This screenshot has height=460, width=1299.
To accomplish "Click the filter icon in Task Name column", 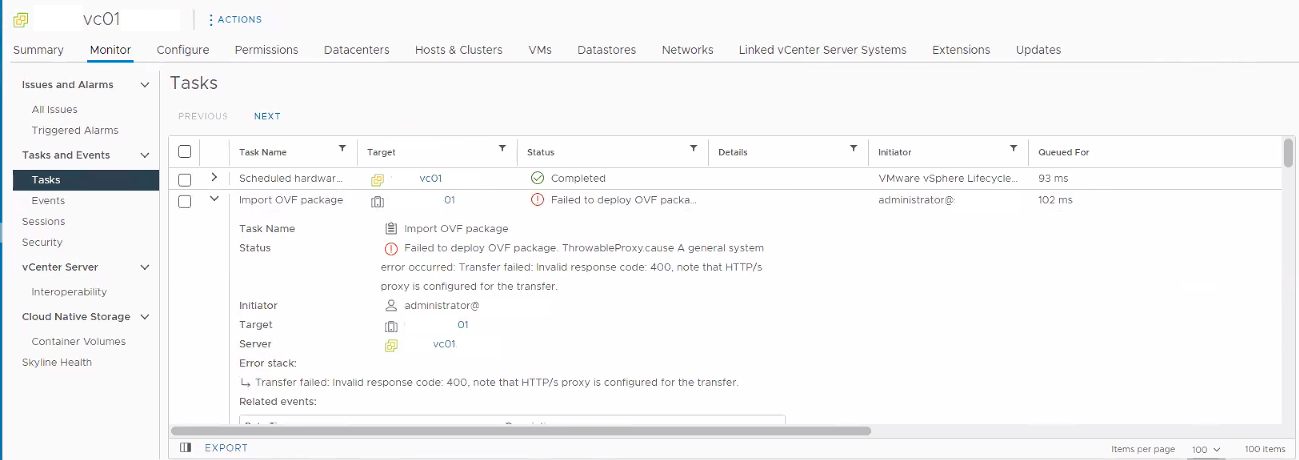I will coord(342,148).
